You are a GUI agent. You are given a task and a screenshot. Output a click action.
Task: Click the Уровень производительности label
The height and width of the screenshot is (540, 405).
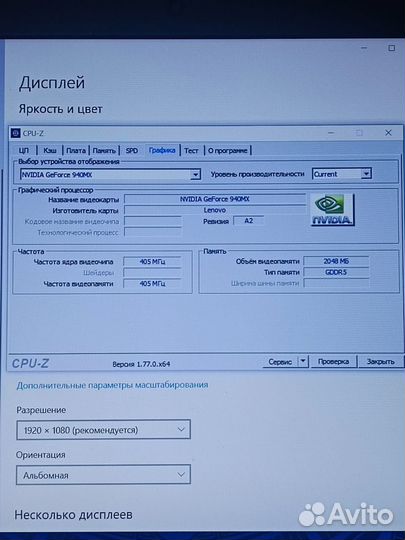coord(258,174)
